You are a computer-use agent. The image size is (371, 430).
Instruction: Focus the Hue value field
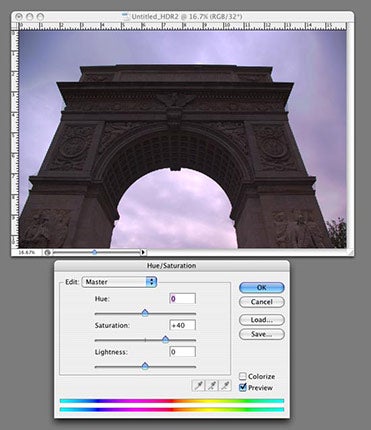182,299
